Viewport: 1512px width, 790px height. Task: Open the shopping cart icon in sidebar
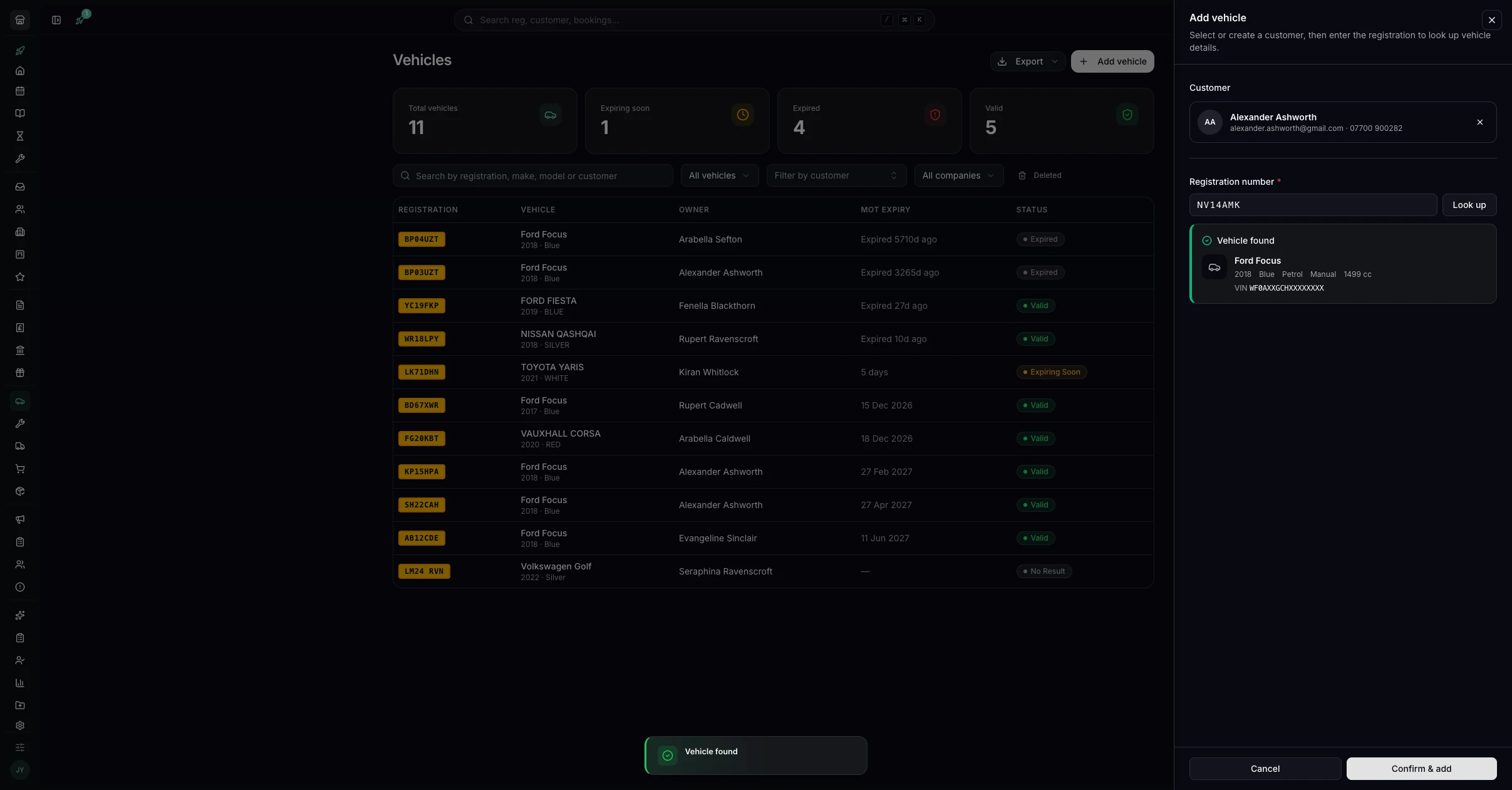click(x=20, y=469)
